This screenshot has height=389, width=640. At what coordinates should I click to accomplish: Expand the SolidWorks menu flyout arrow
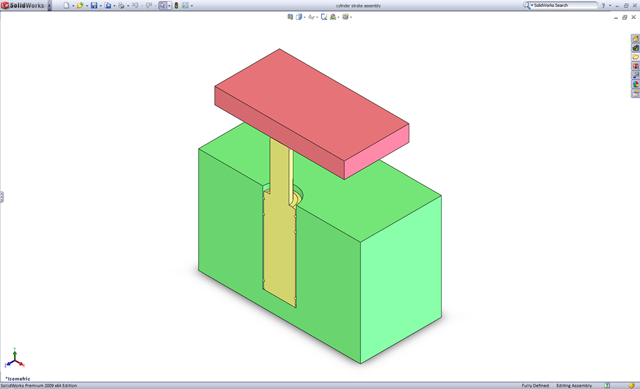[x=49, y=5]
